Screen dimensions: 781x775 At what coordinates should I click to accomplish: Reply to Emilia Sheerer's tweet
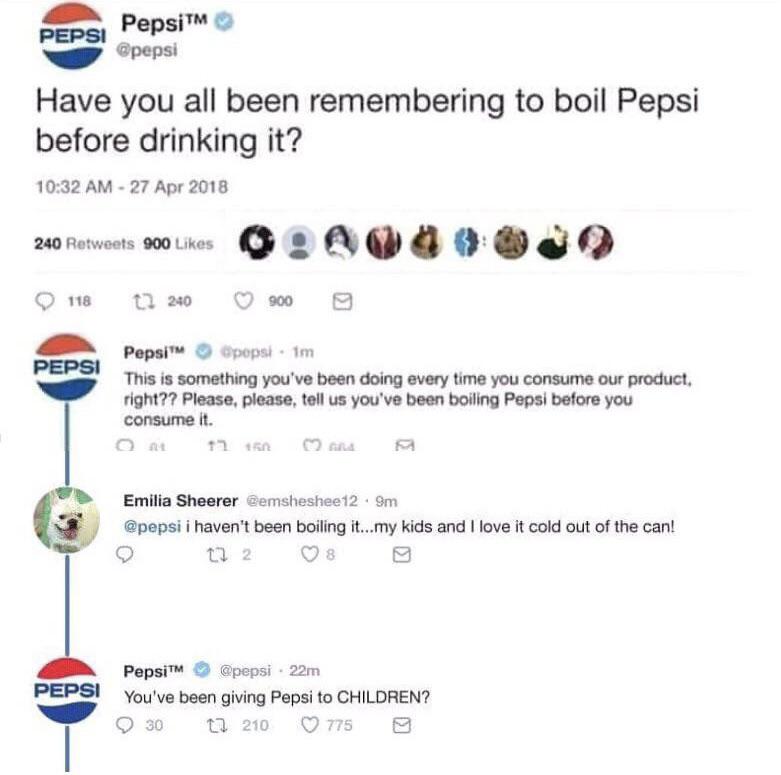[126, 554]
